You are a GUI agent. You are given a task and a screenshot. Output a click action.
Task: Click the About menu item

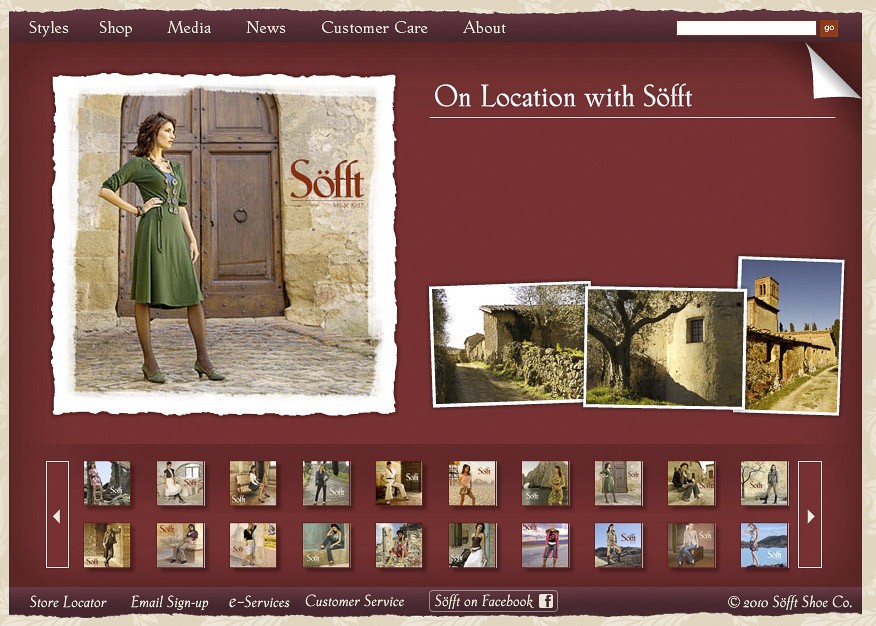[x=484, y=27]
